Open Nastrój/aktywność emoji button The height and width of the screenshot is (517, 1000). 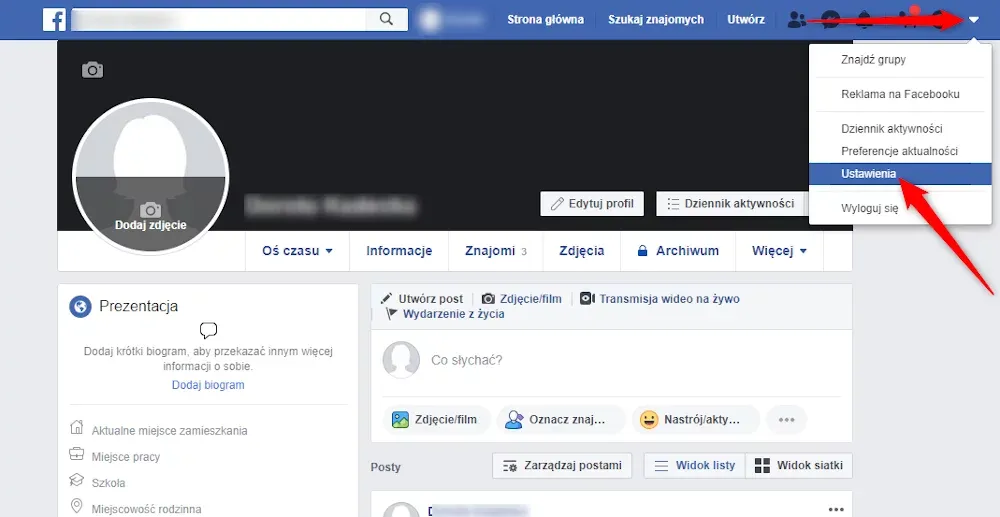click(695, 420)
